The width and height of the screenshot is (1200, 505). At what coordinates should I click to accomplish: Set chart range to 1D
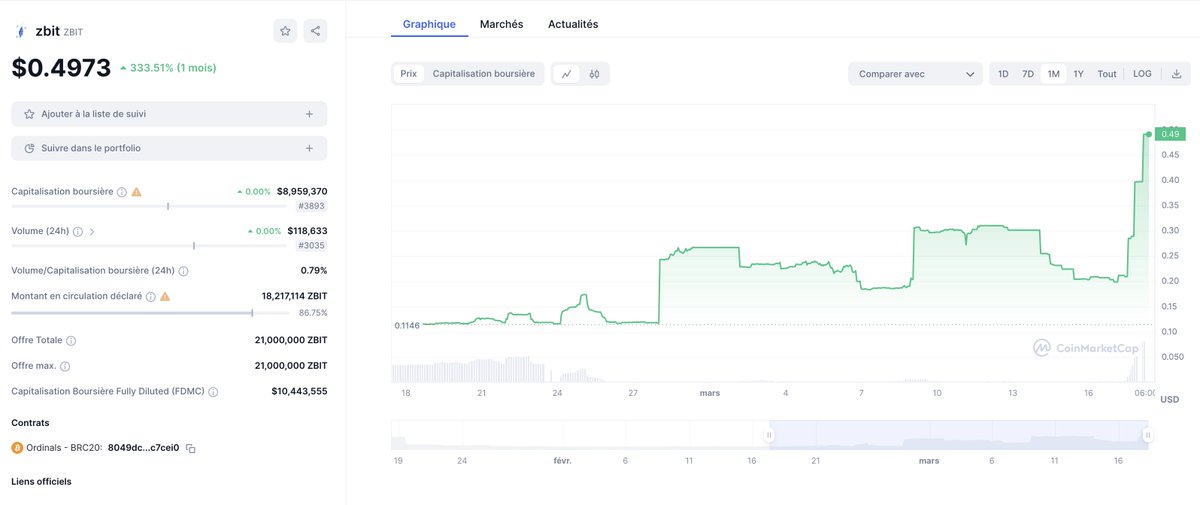pos(1003,74)
